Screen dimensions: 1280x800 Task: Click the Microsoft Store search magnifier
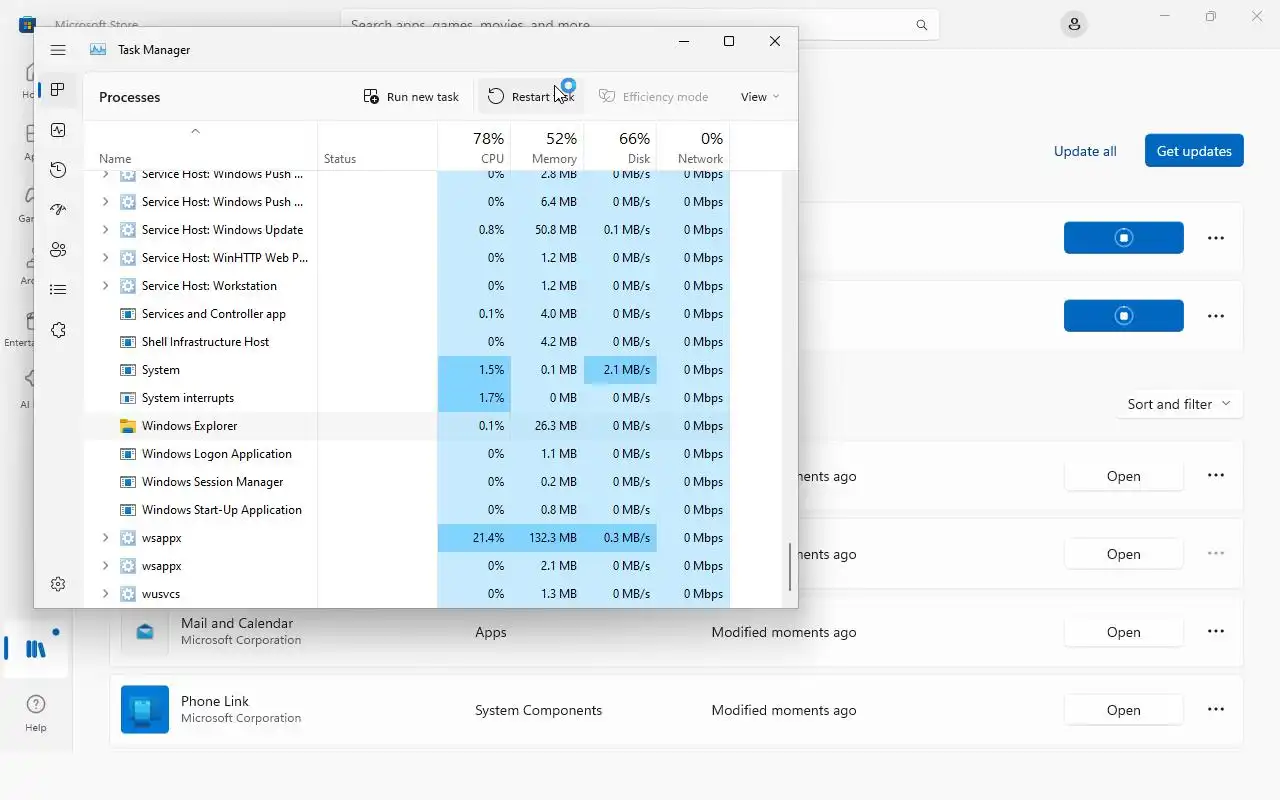[x=921, y=25]
